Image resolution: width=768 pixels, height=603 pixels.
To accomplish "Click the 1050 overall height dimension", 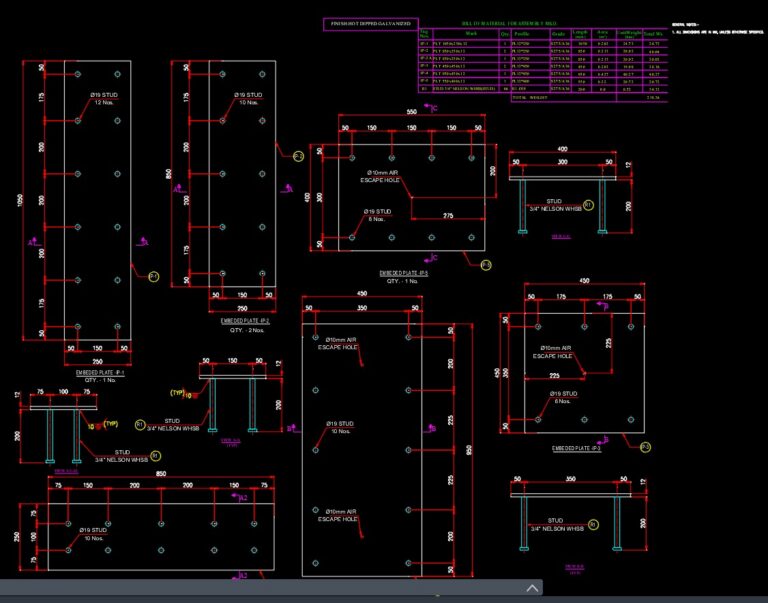I will (20, 200).
